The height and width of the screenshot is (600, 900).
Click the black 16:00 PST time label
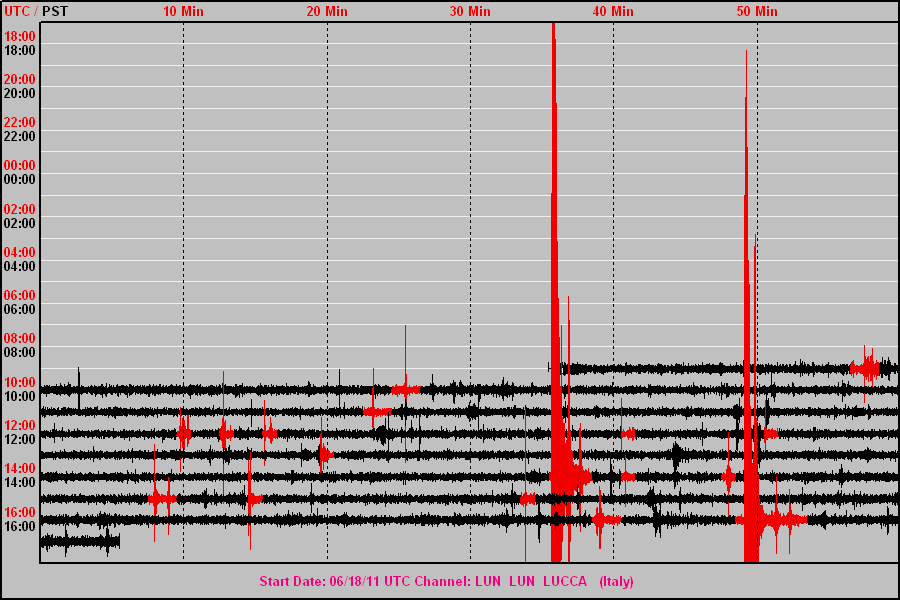[x=20, y=527]
